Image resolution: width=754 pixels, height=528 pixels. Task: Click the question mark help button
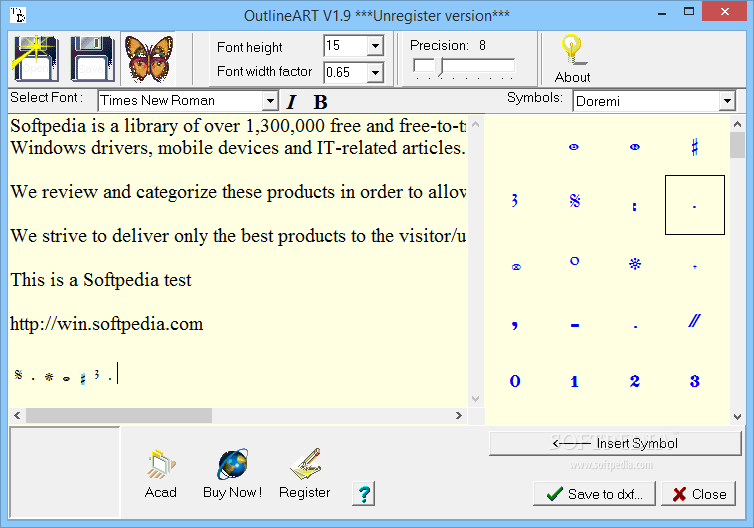click(364, 494)
